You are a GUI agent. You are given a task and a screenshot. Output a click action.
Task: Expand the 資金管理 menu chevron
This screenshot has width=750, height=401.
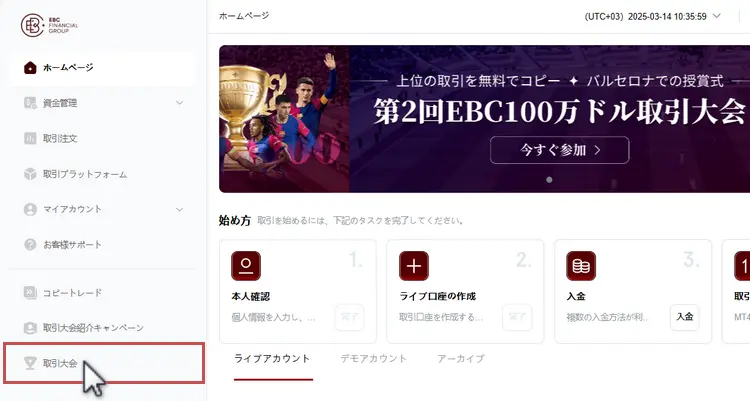click(x=179, y=103)
